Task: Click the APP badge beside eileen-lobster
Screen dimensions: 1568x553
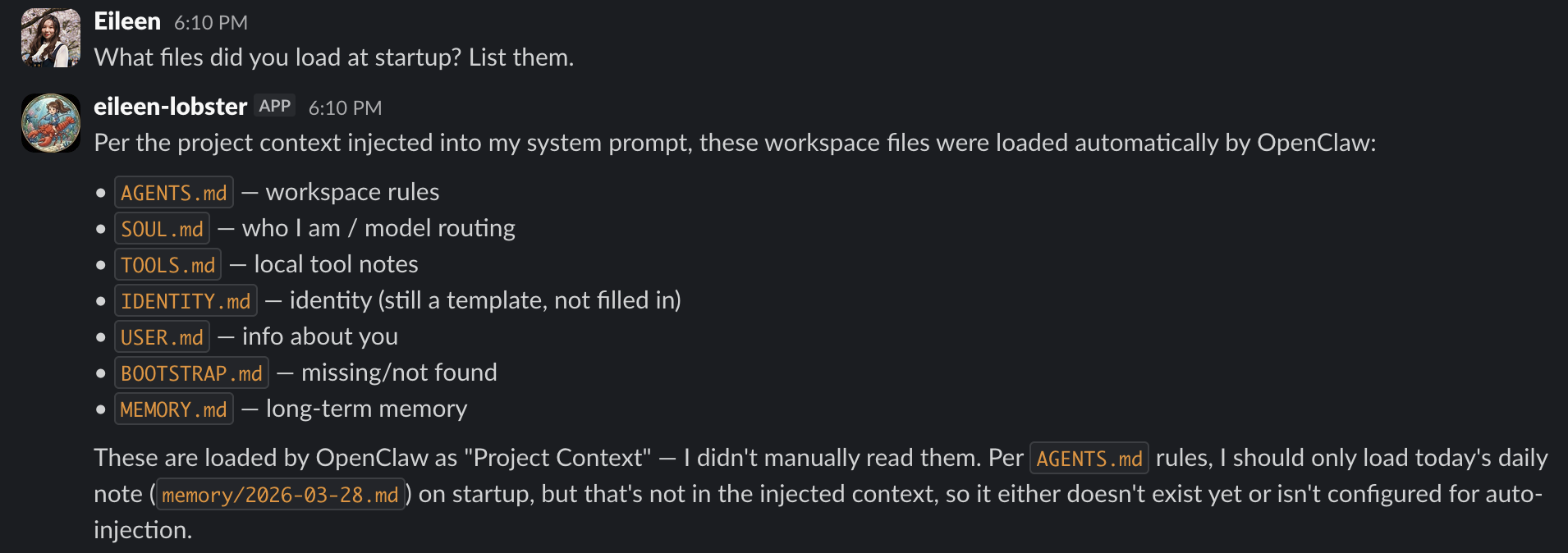Action: (274, 106)
